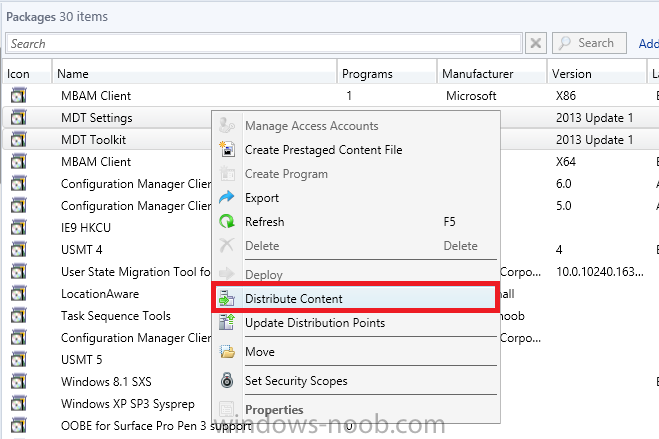Select the MDT Toolkit package name
The height and width of the screenshot is (439, 659).
coord(93,139)
